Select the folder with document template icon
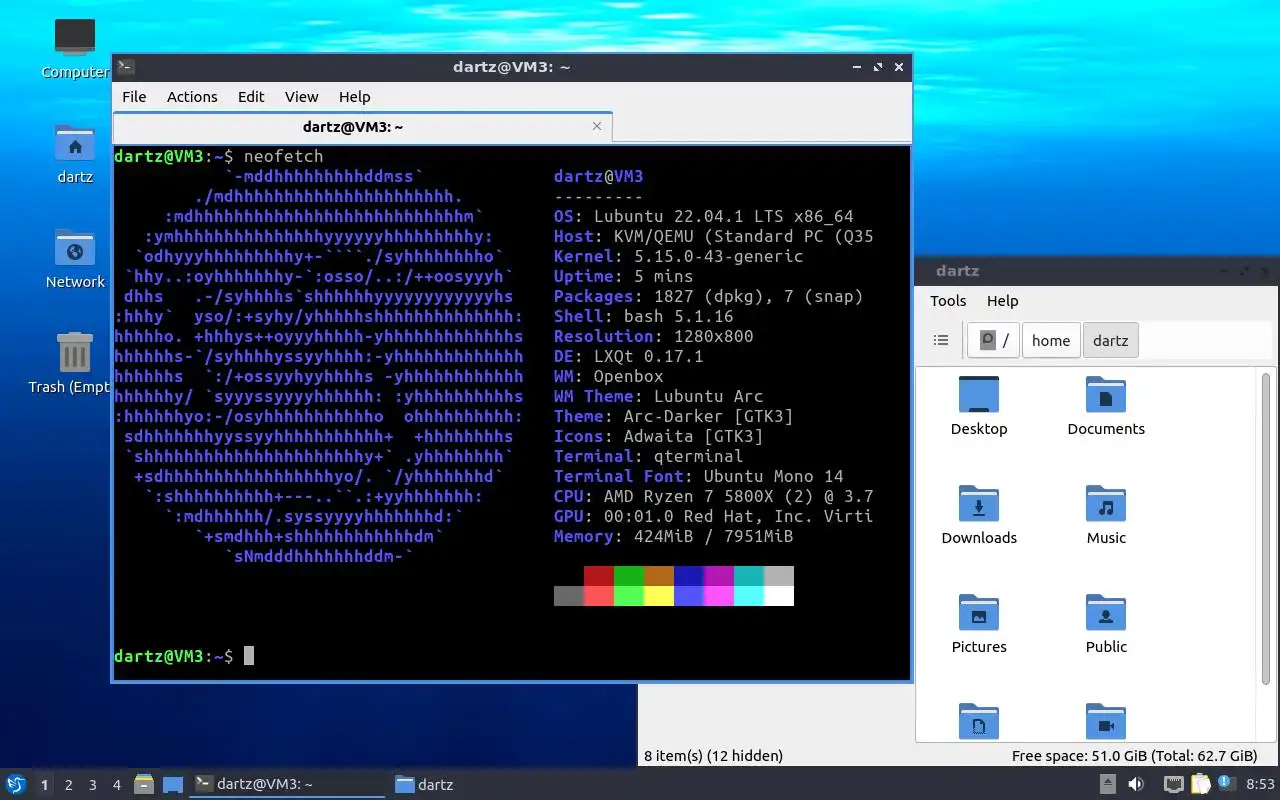This screenshot has height=800, width=1280. pyautogui.click(x=979, y=722)
